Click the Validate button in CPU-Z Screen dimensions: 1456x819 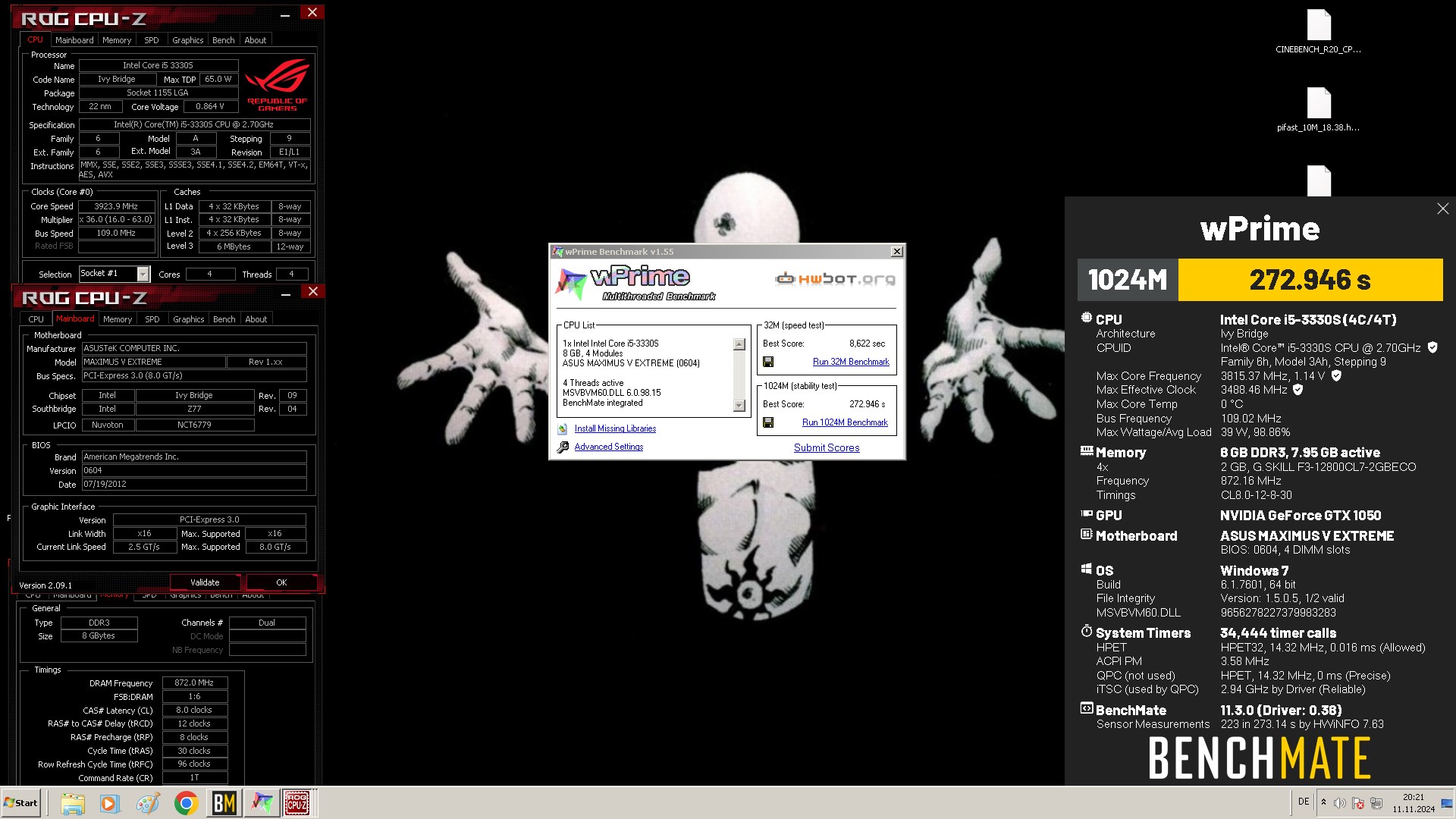pos(205,582)
